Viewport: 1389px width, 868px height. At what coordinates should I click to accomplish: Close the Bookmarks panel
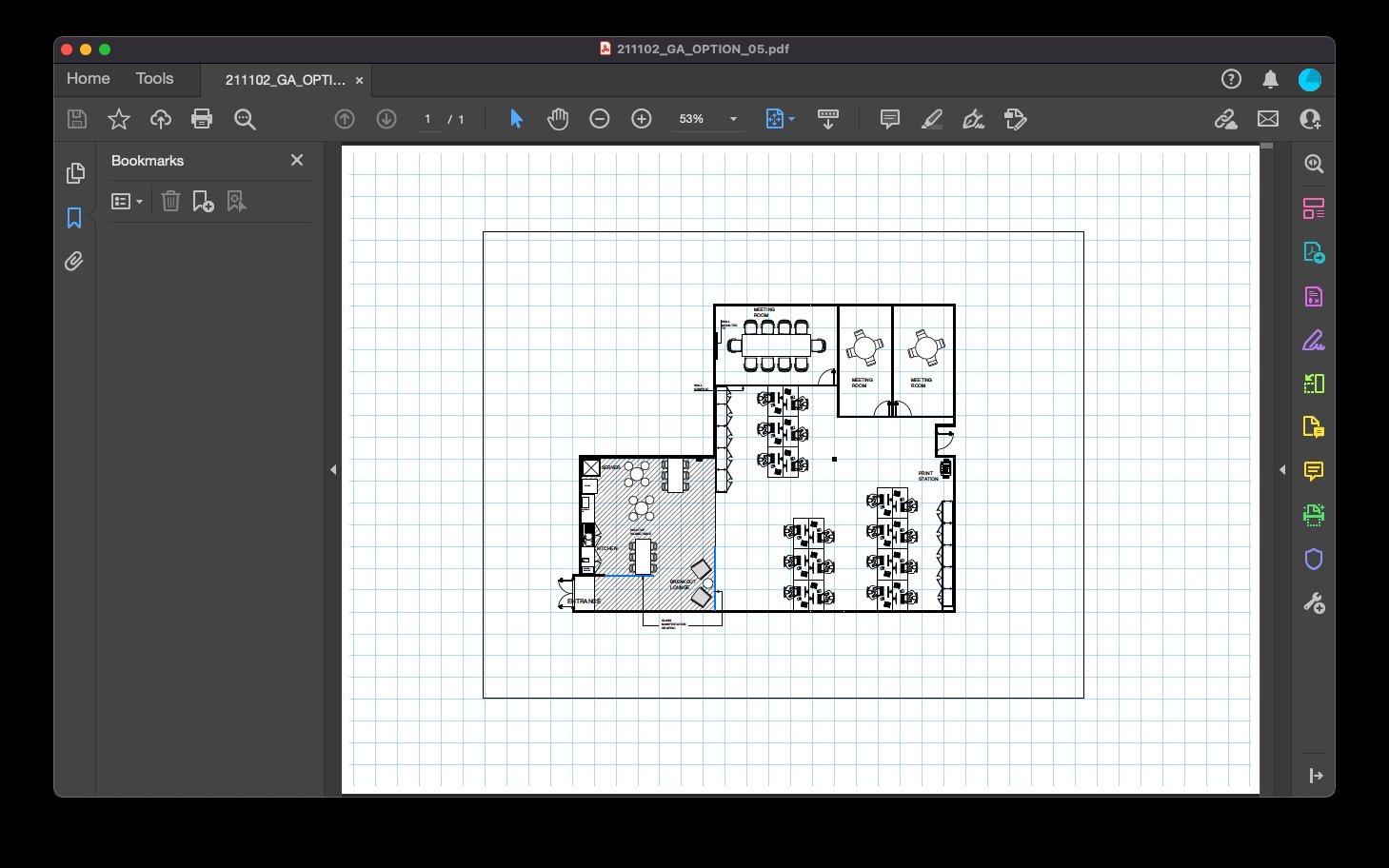[297, 160]
